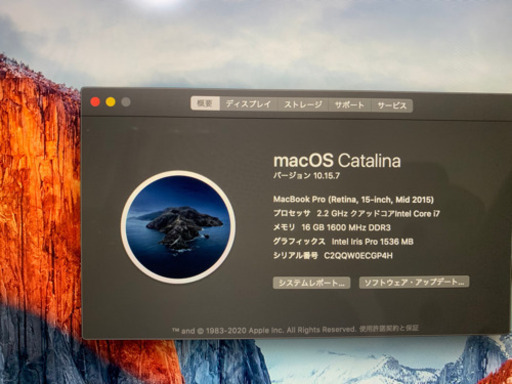Switch to the ディスプレイ tab
The height and width of the screenshot is (384, 512).
click(249, 104)
